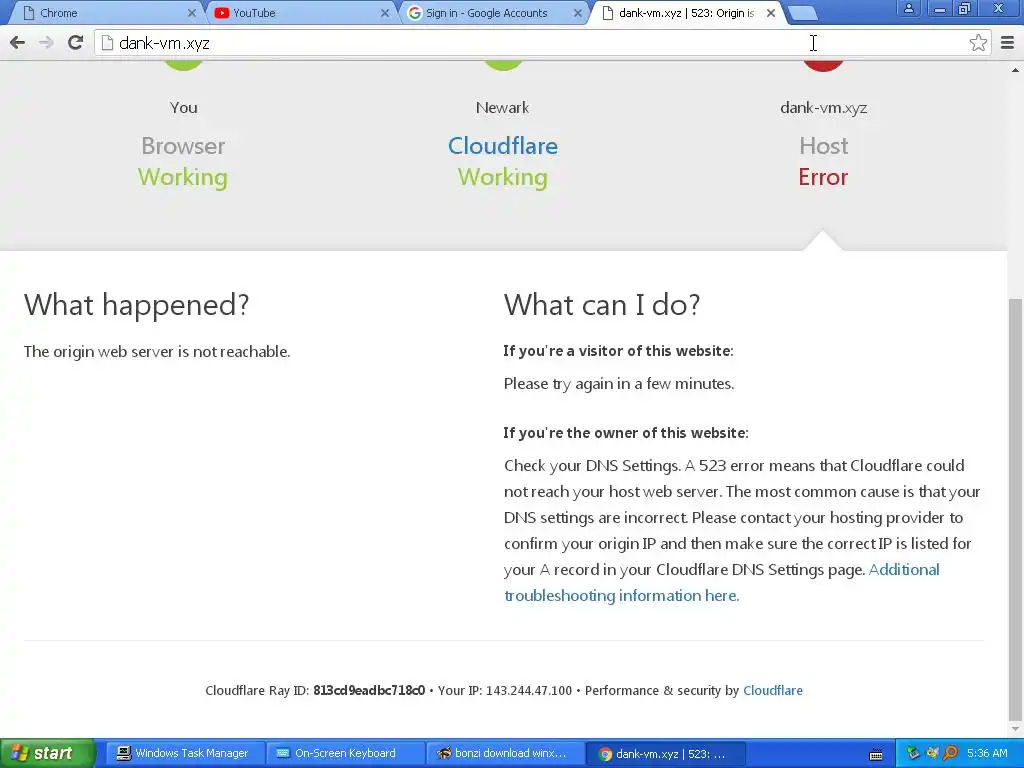This screenshot has height=768, width=1024.
Task: Select the dank-vm.xyz Chrome taskbar button
Action: tap(665, 753)
